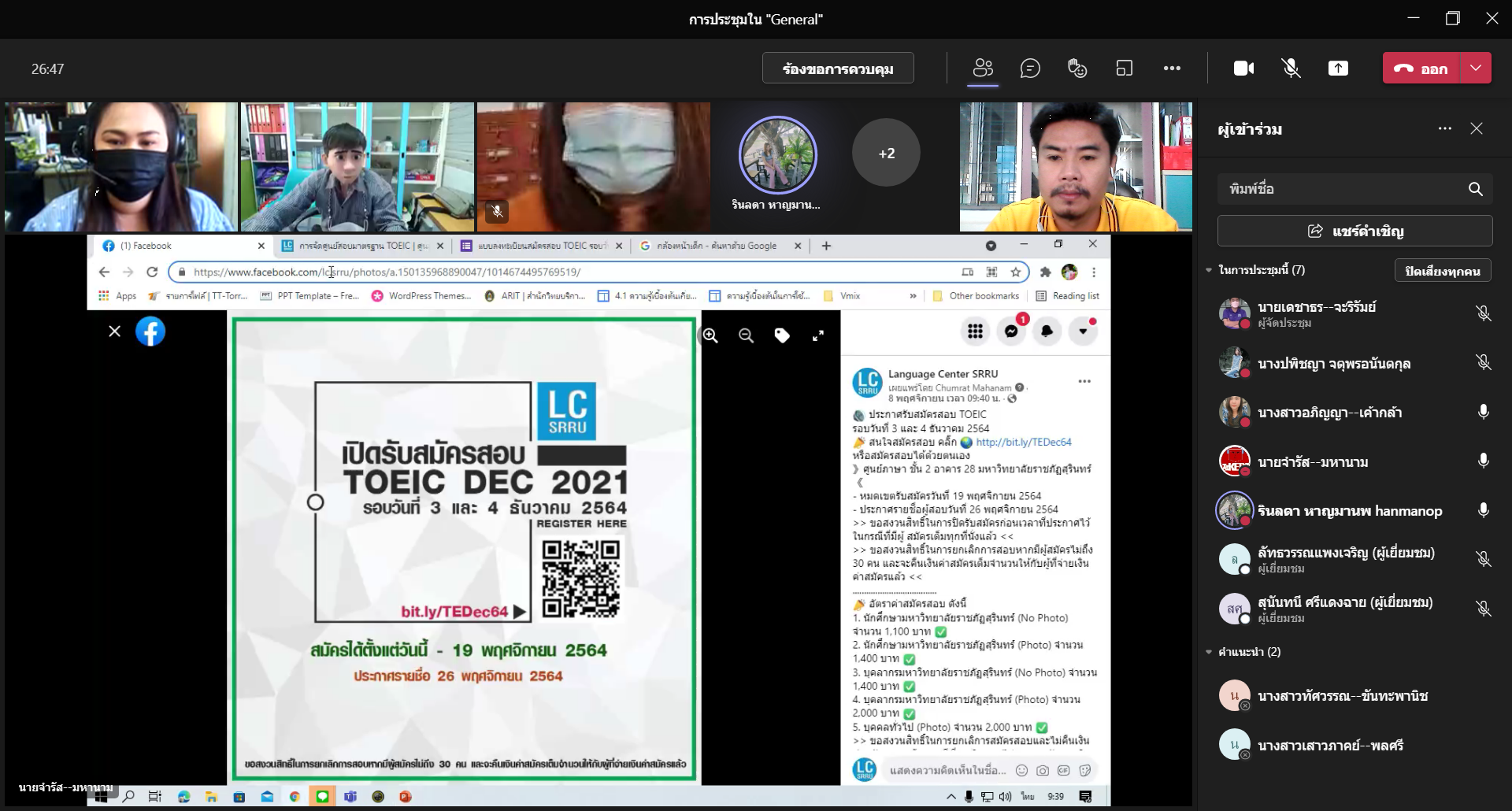
Task: Open the meeting chat icon
Action: click(x=1030, y=69)
